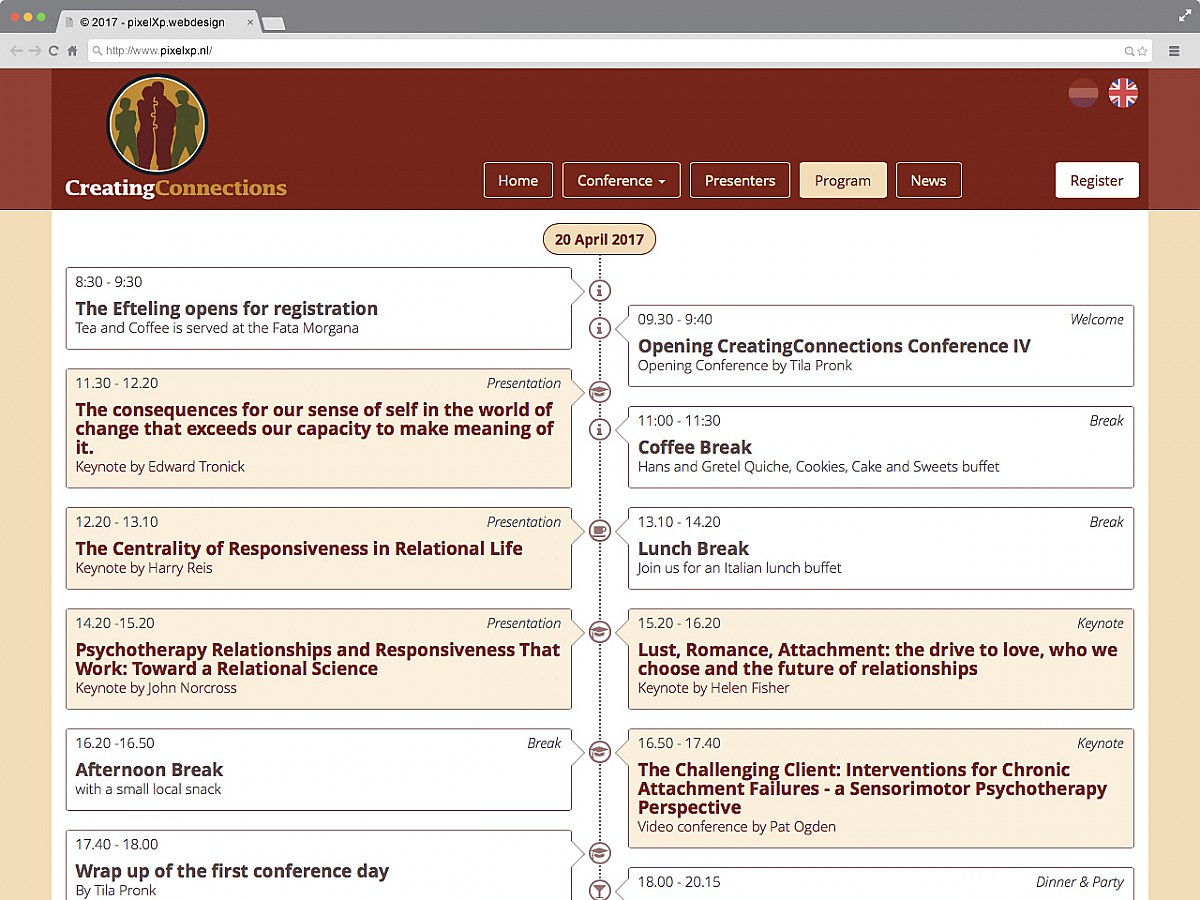Switch language with the Dutch flag icon
Image resolution: width=1200 pixels, height=900 pixels.
pos(1083,93)
